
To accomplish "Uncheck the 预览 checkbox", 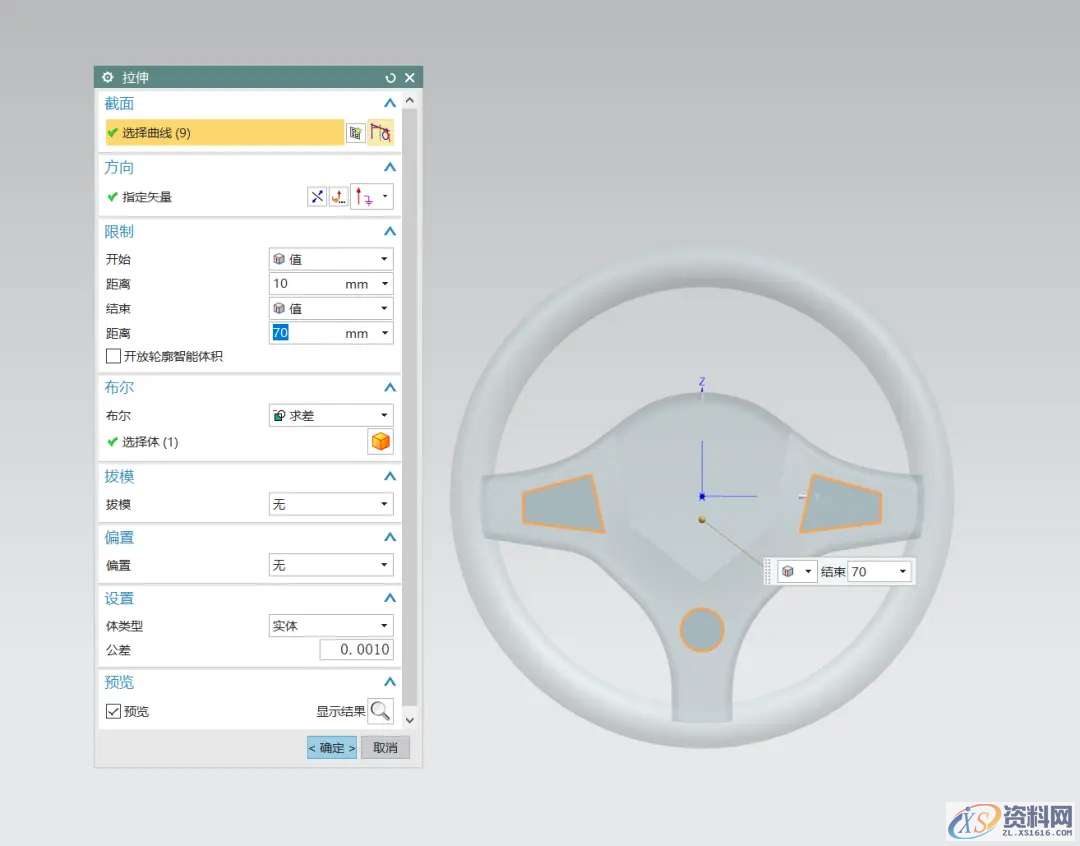I will pyautogui.click(x=113, y=711).
